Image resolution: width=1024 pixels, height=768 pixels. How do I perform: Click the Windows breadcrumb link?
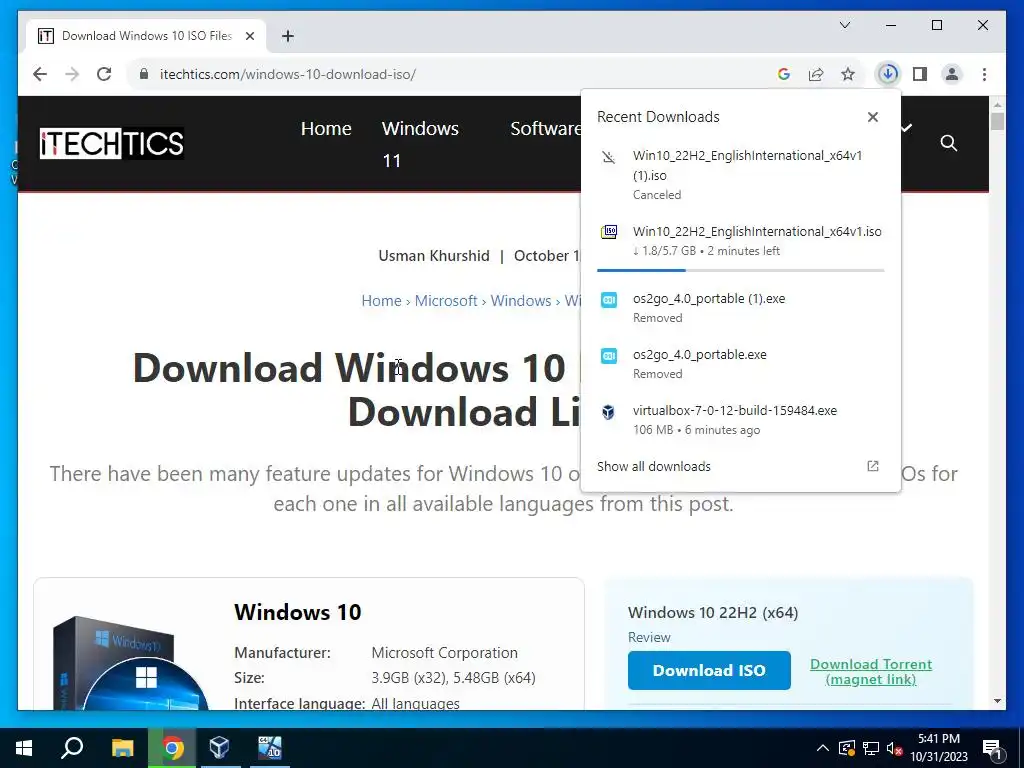coord(520,300)
